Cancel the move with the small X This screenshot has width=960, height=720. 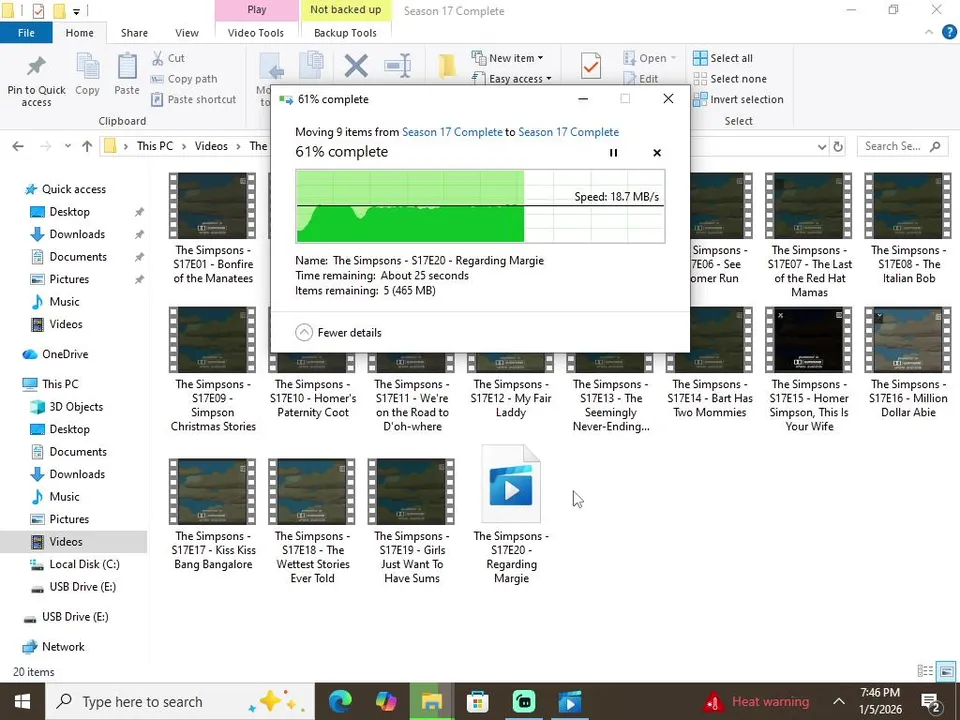pos(657,153)
